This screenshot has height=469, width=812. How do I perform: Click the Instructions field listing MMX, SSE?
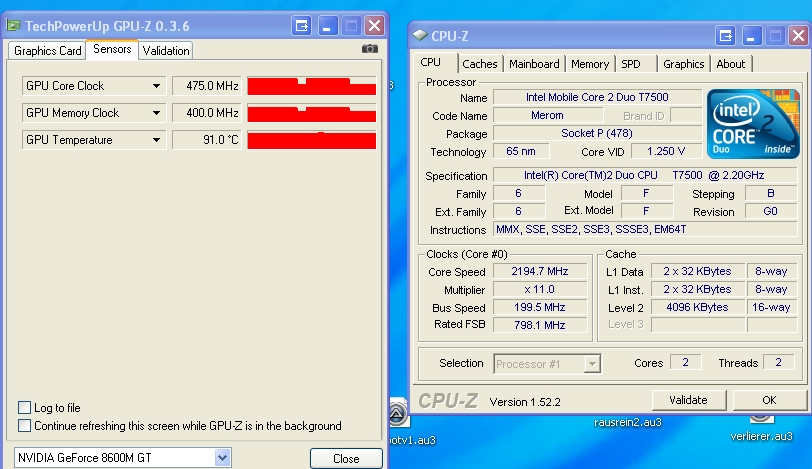pos(645,229)
